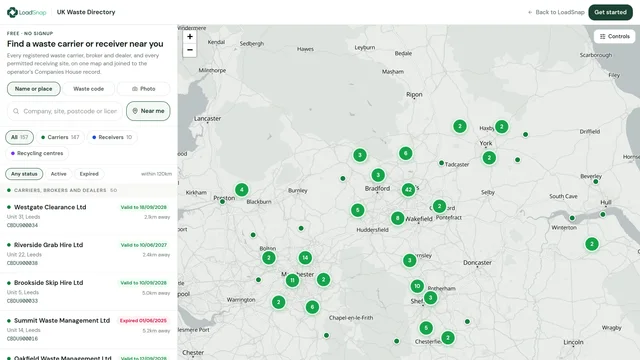Click the camera icon on Photo tab
The height and width of the screenshot is (360, 640).
pyautogui.click(x=135, y=89)
